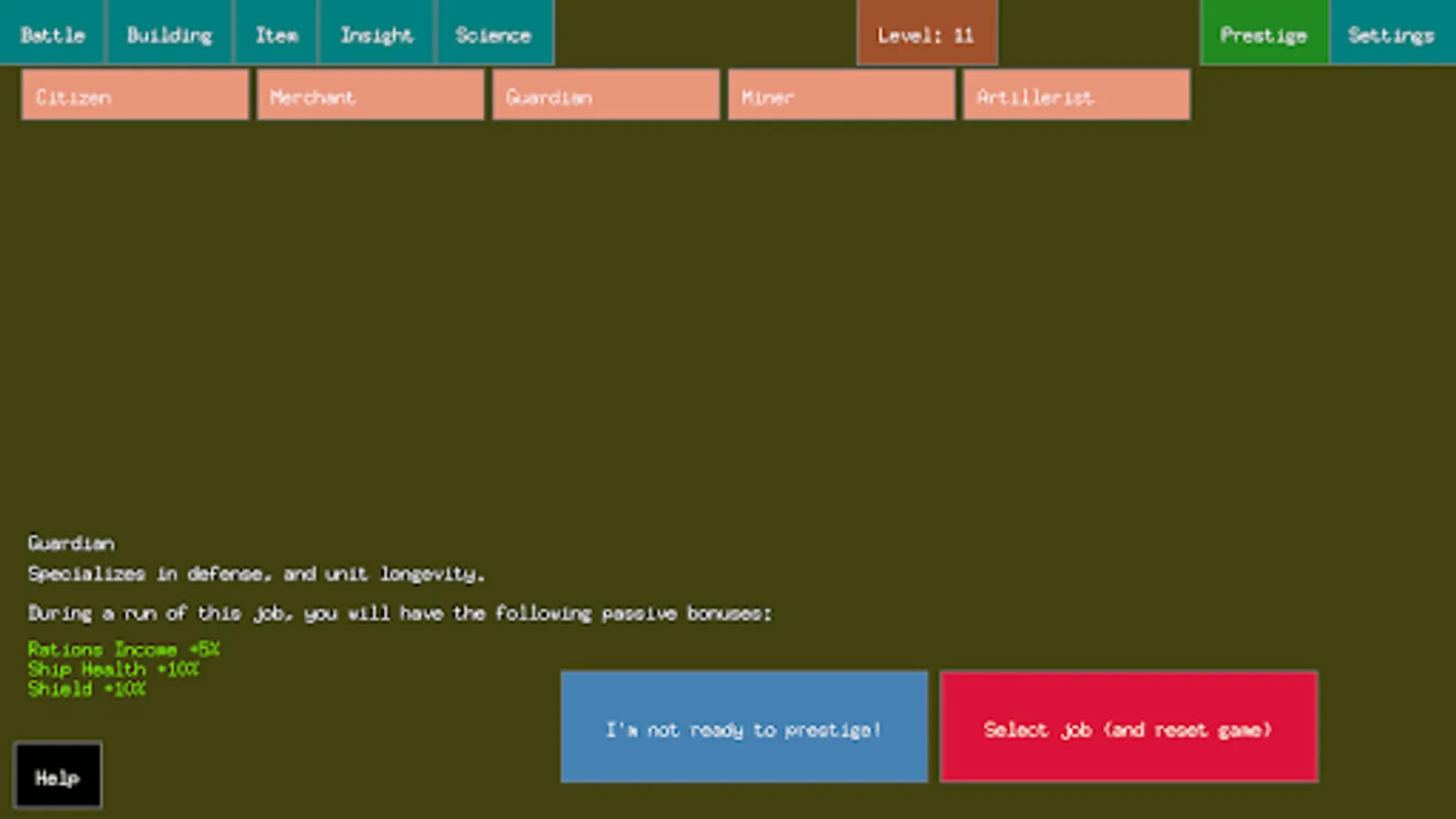Pick the Miner job
This screenshot has height=819, width=1456.
click(842, 95)
